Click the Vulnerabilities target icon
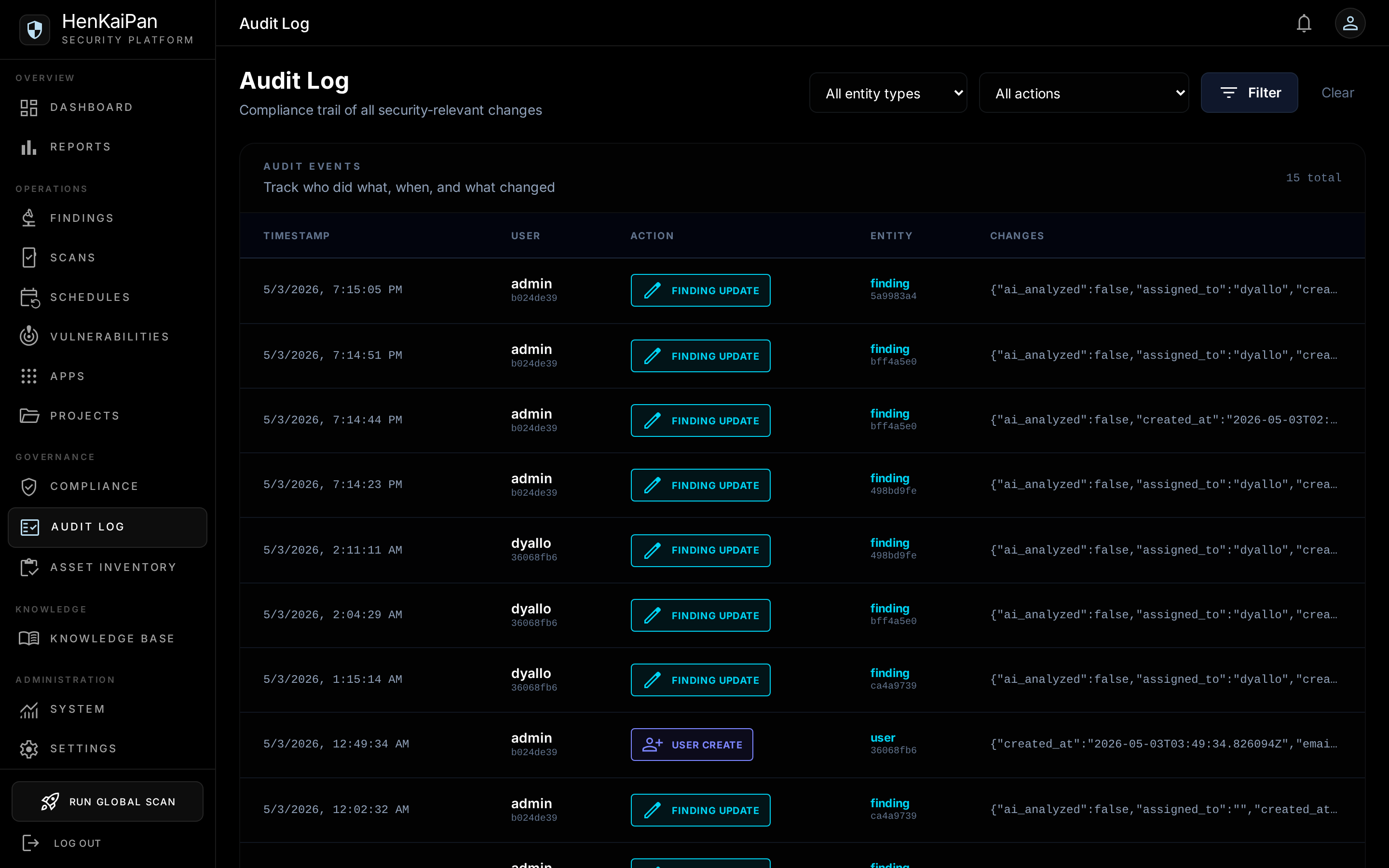 (29, 337)
